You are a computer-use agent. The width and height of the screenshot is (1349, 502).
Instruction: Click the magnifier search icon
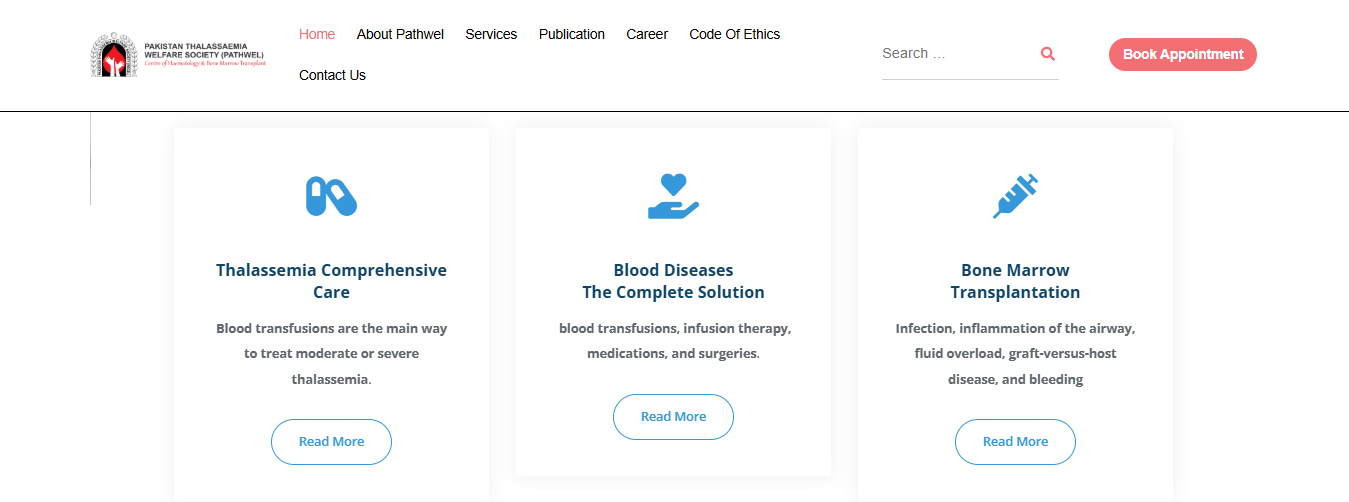tap(1048, 54)
